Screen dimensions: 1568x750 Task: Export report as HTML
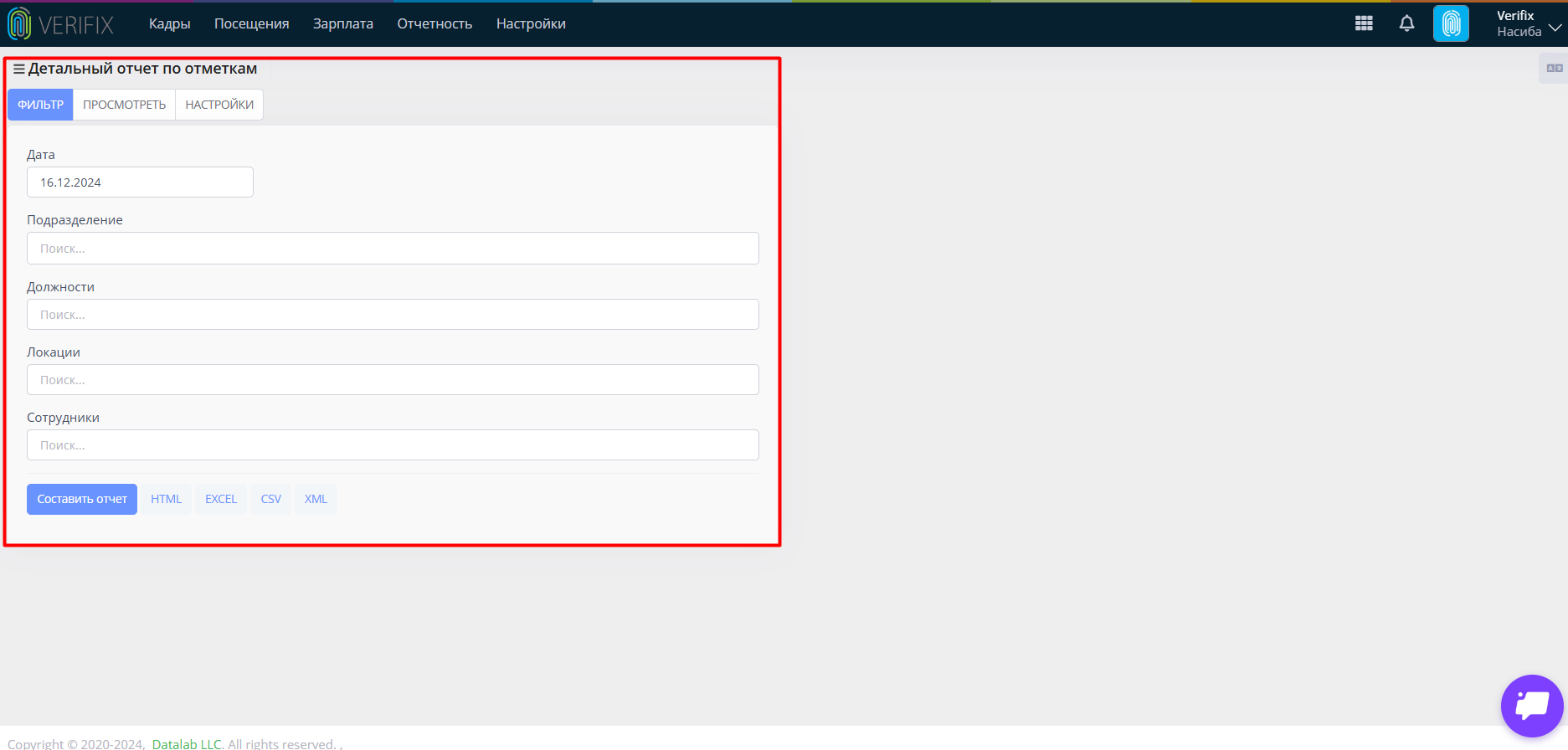pos(166,499)
